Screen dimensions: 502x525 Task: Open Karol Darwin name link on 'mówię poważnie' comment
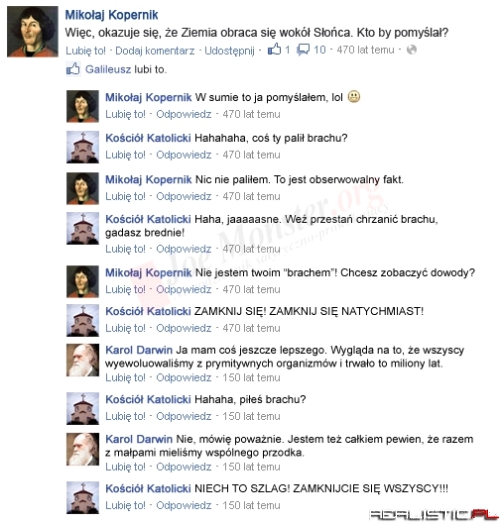139,439
